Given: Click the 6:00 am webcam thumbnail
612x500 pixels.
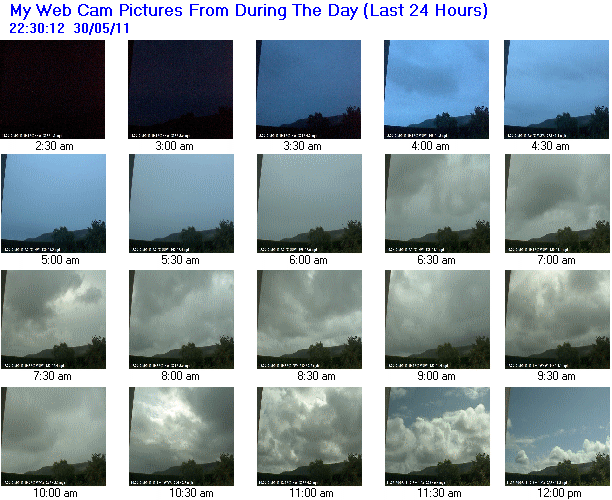Looking at the screenshot, I should [x=310, y=203].
